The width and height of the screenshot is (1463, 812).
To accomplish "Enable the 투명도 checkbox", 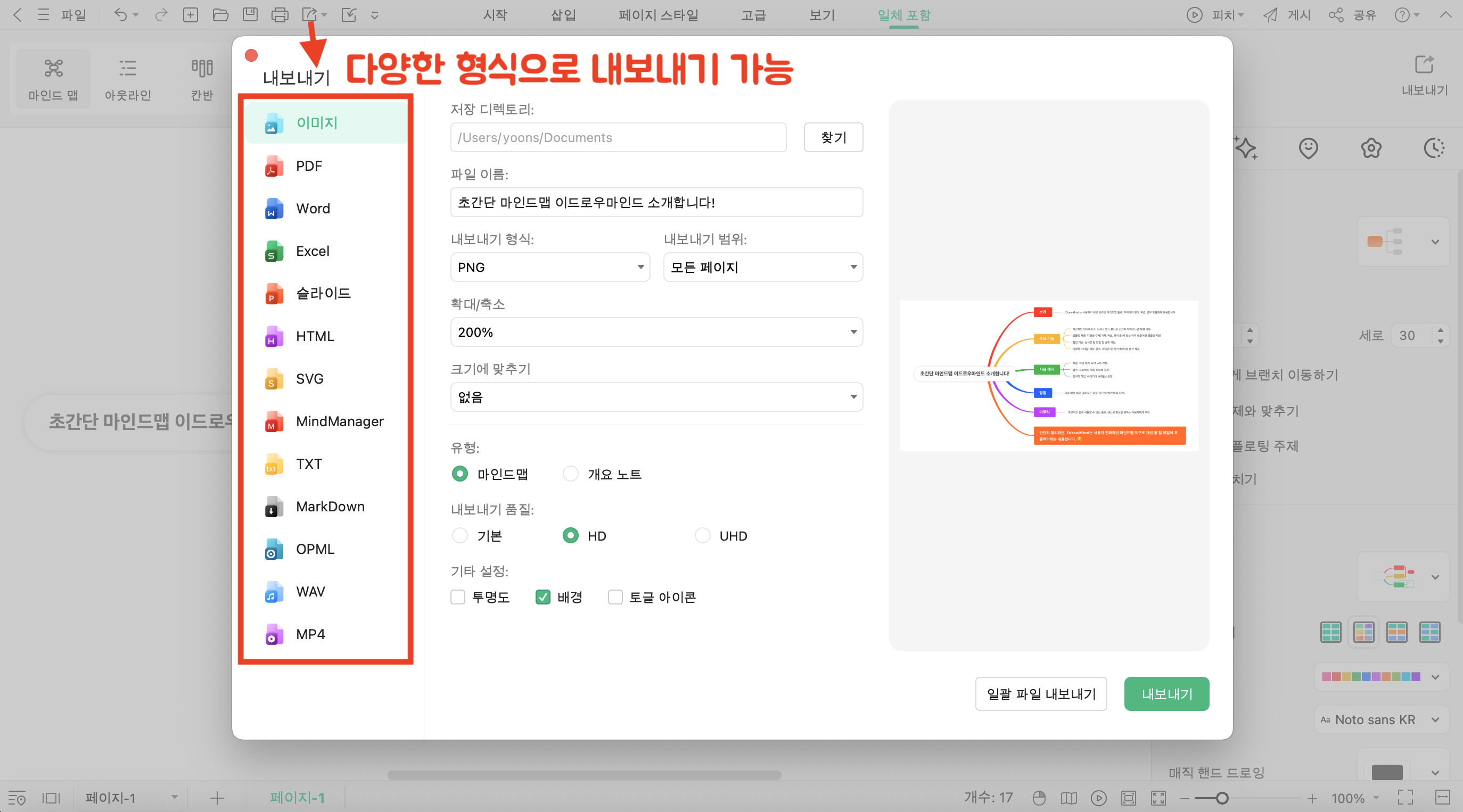I will point(458,597).
